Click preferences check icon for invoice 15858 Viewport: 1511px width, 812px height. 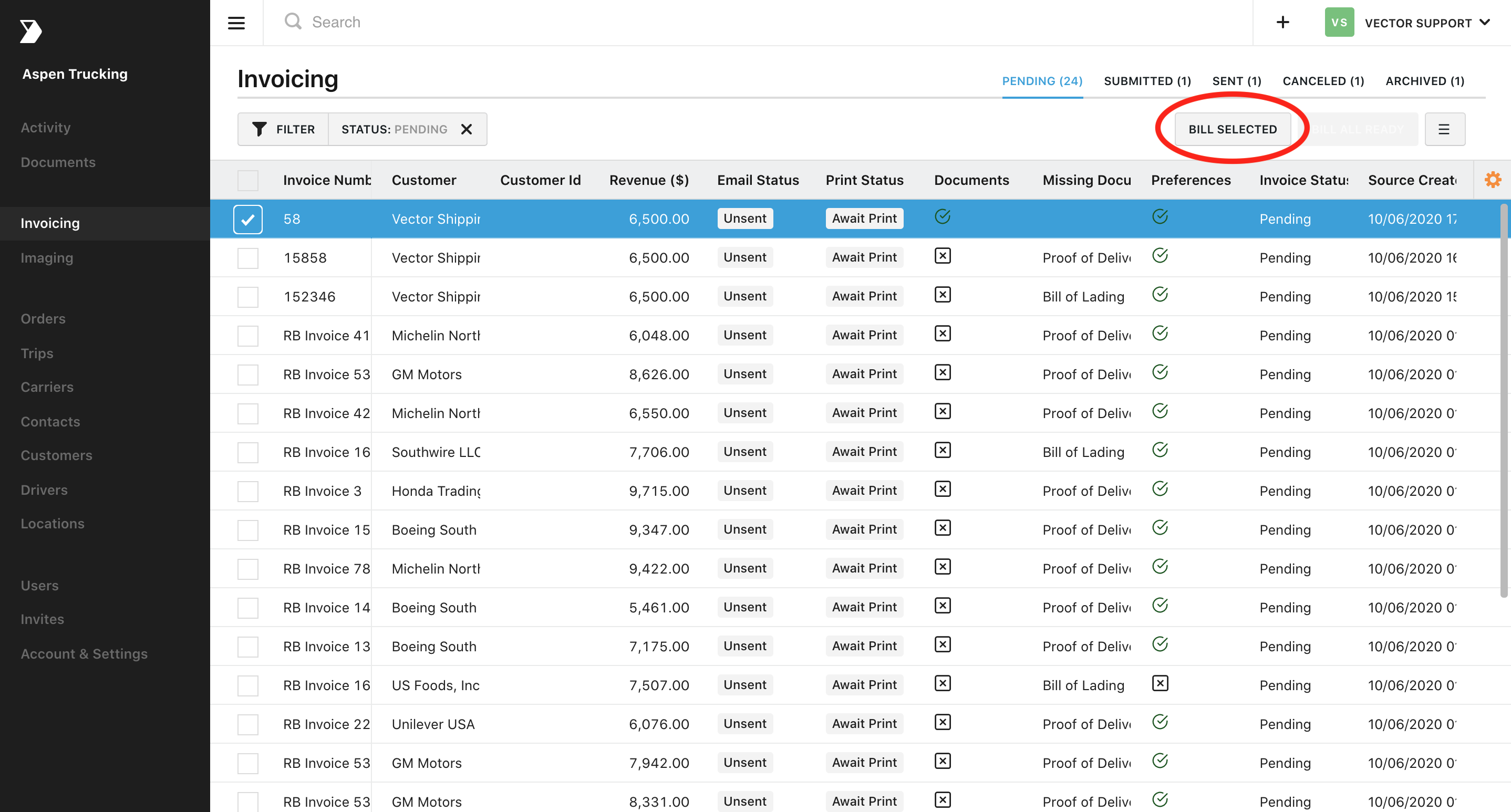coord(1160,256)
